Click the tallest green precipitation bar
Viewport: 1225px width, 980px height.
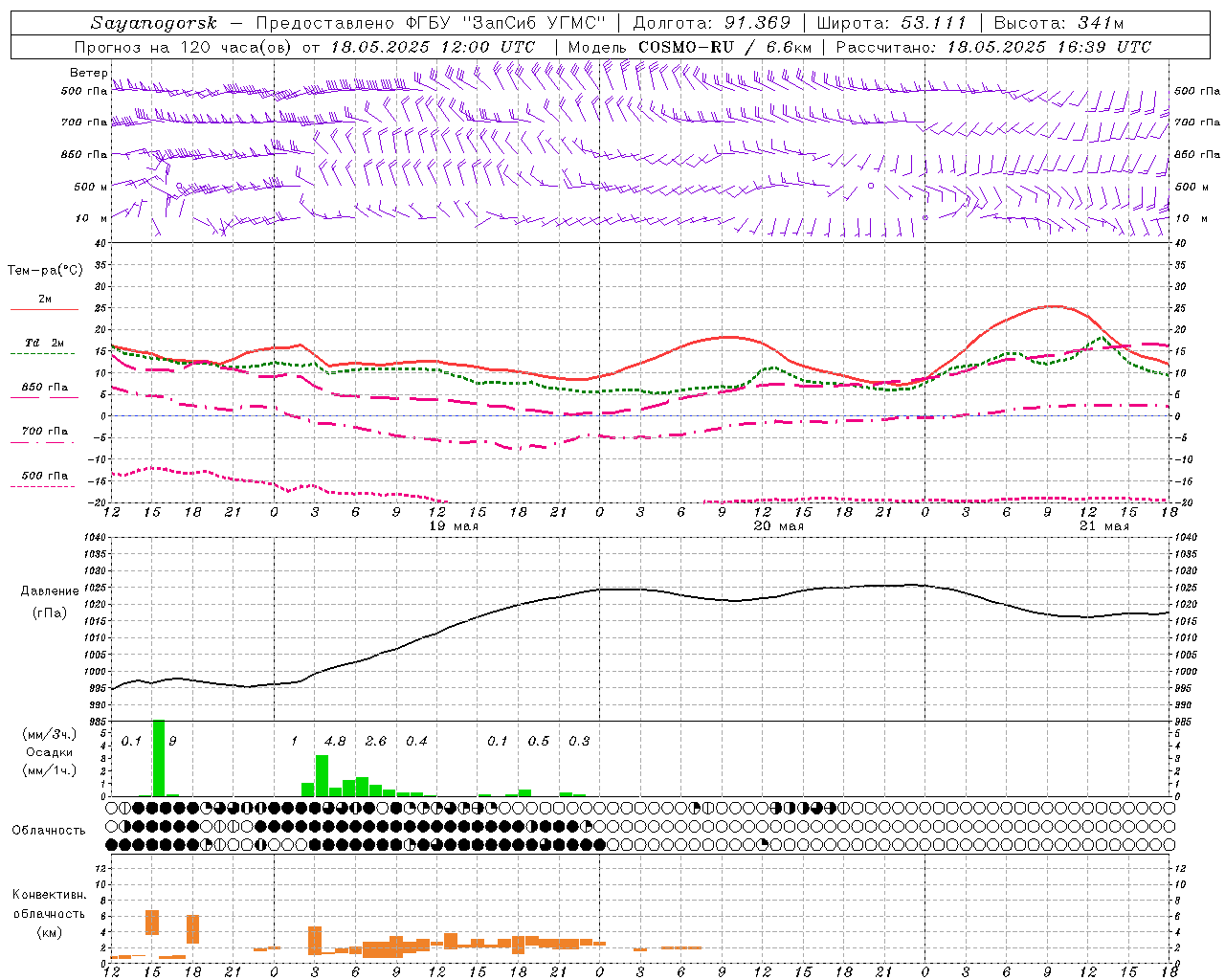click(x=159, y=758)
